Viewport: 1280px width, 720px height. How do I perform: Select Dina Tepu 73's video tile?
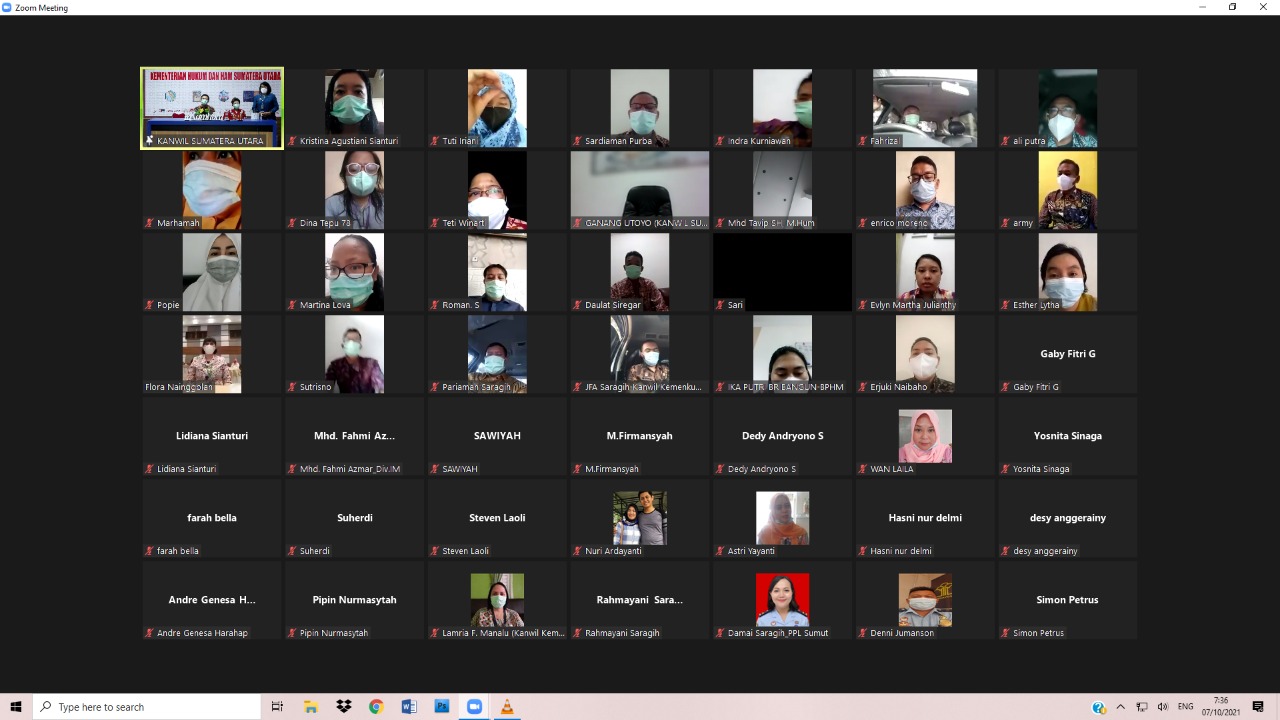click(x=354, y=190)
